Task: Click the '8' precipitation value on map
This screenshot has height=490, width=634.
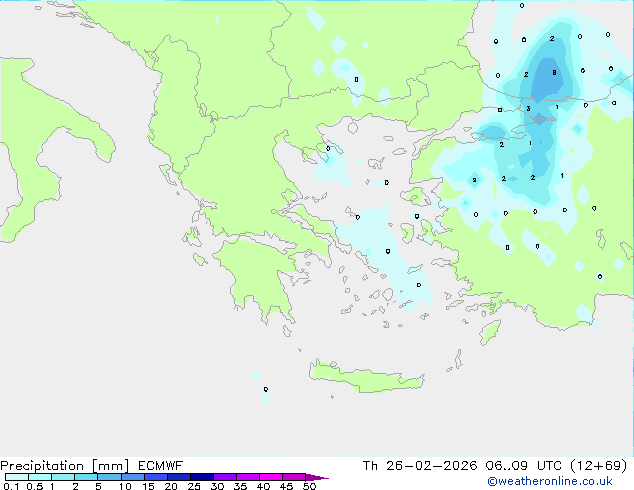Action: tap(554, 73)
